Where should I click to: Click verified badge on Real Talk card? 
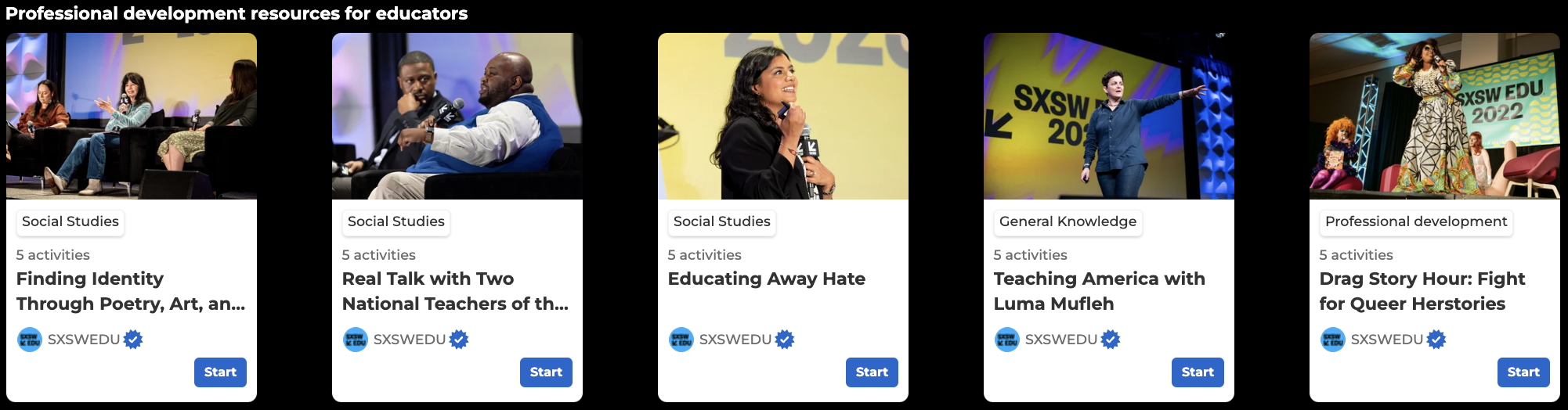[x=459, y=340]
